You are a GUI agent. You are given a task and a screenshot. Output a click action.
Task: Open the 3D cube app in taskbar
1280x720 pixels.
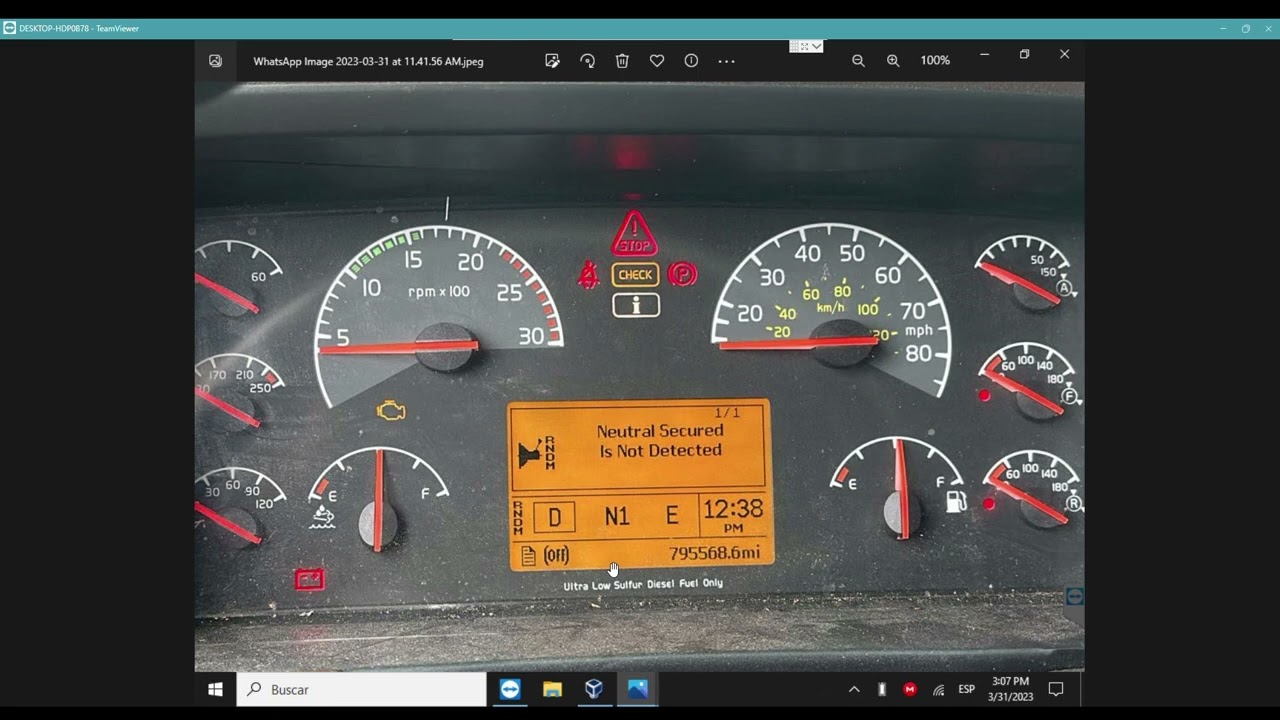click(594, 689)
